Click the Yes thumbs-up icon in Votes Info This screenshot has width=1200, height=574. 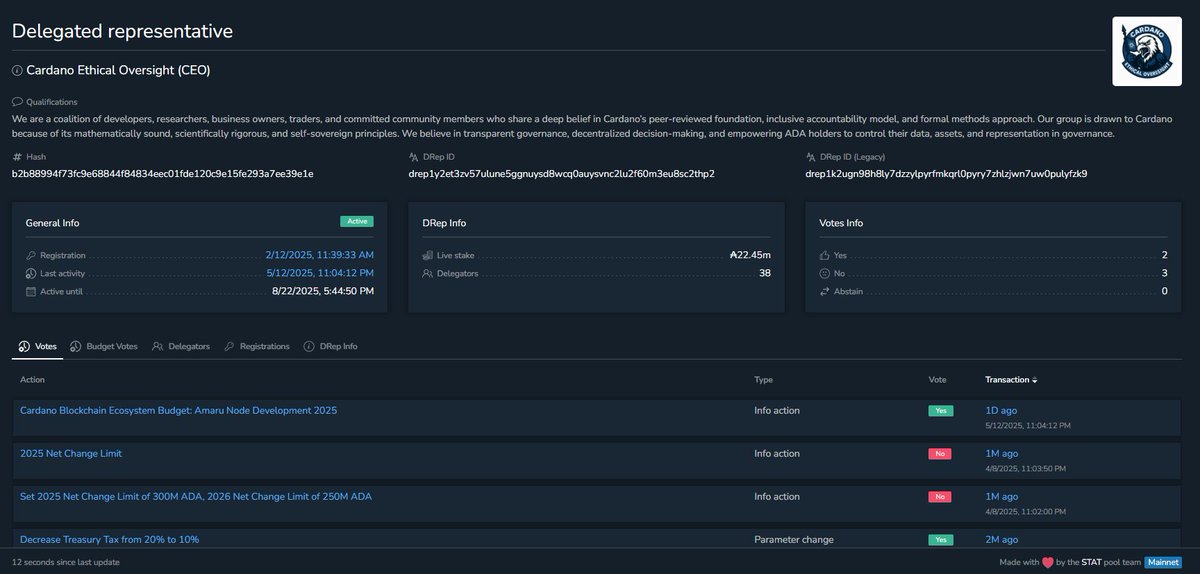pos(825,256)
